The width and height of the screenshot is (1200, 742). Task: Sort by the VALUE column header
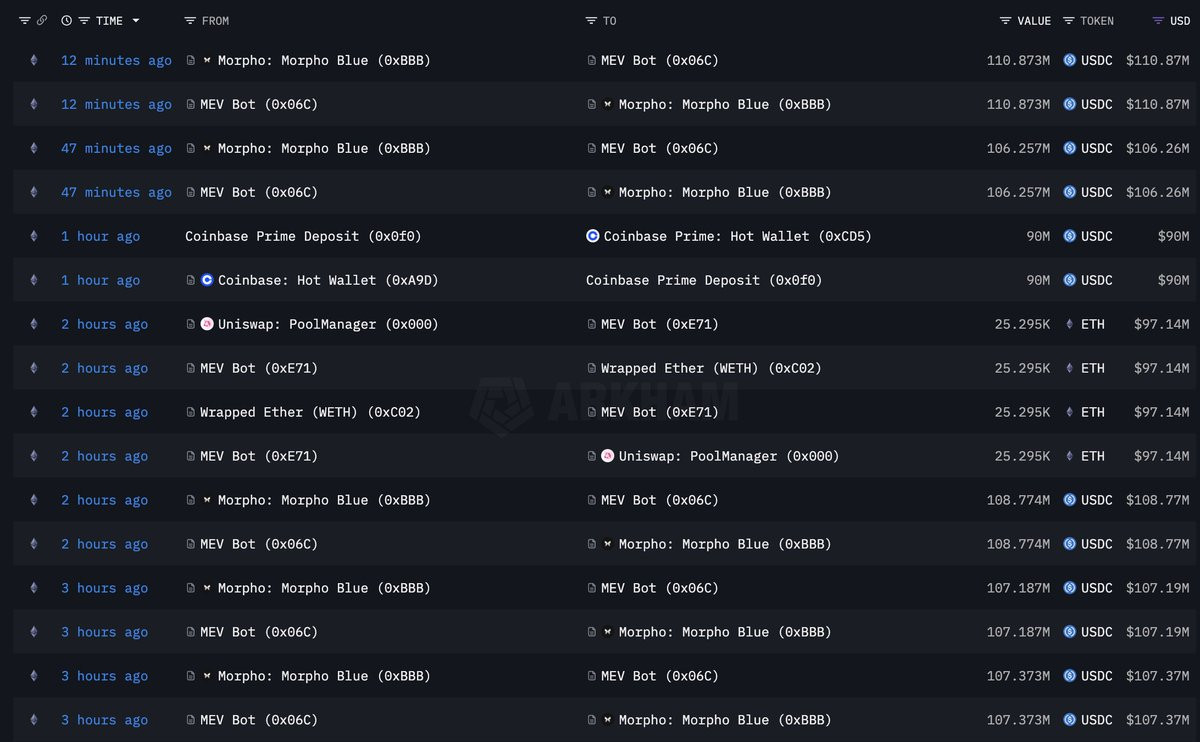[x=1034, y=20]
